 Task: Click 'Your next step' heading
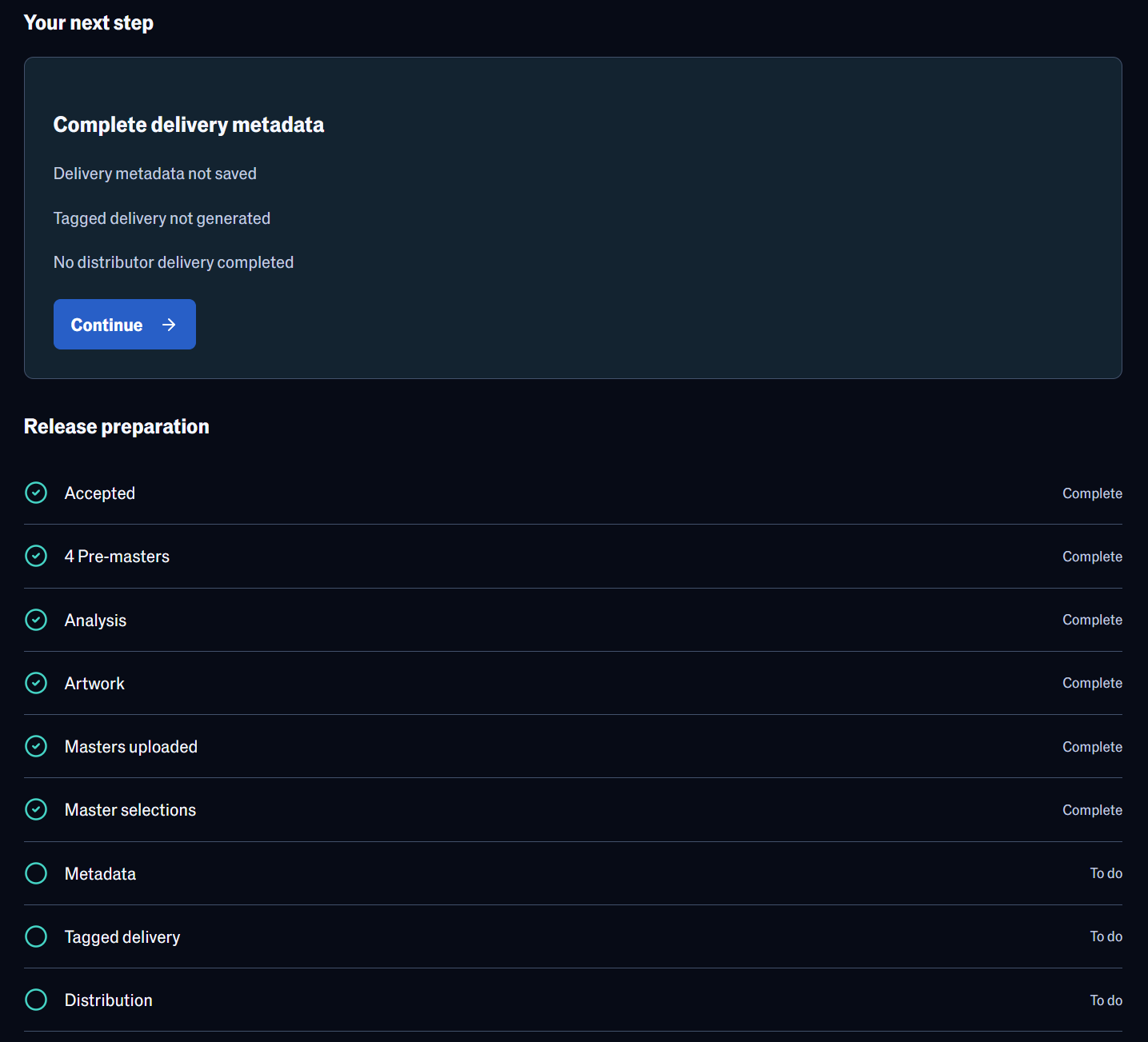tap(89, 22)
